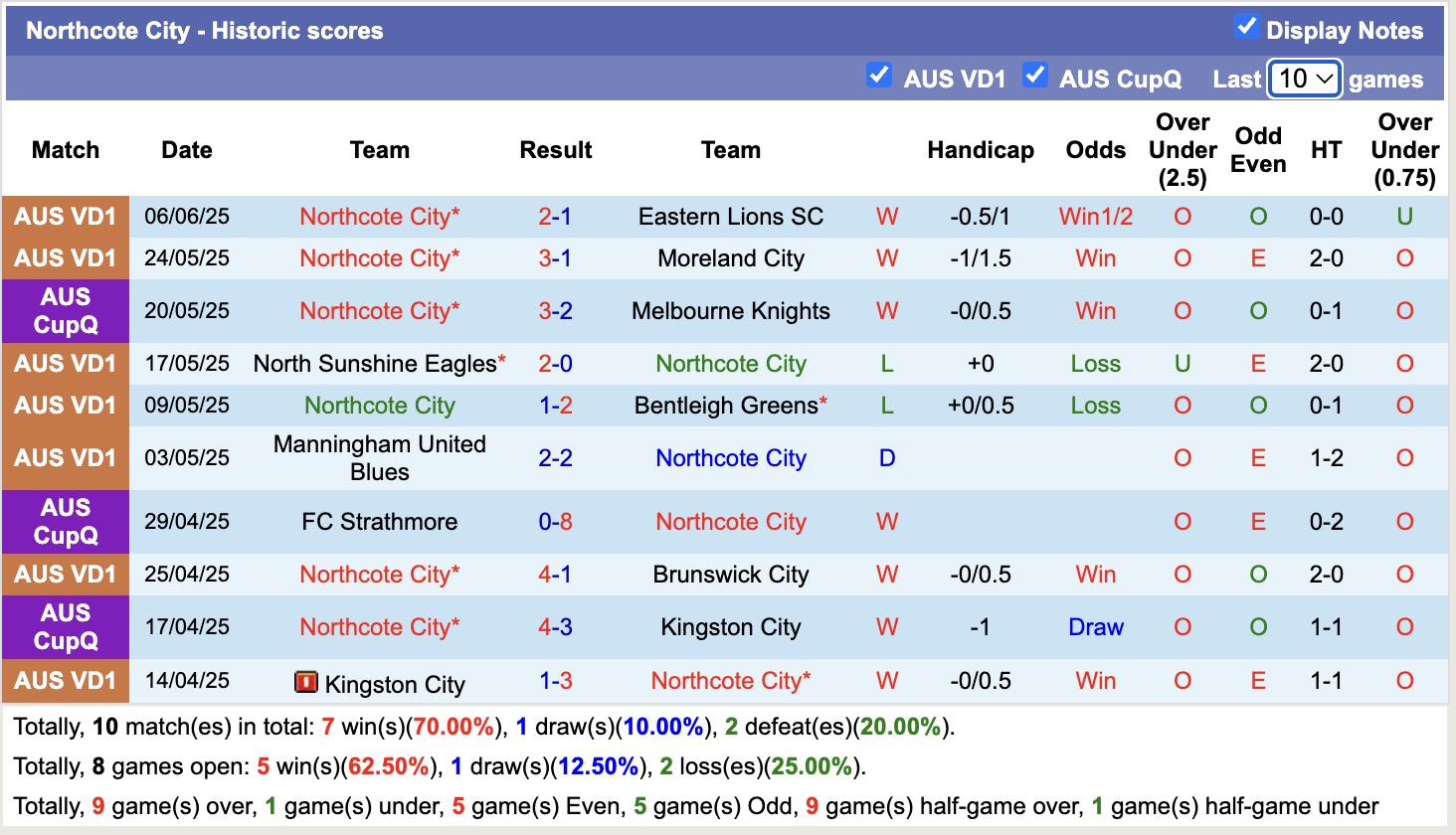Click the 0-8 result score link

click(x=555, y=522)
